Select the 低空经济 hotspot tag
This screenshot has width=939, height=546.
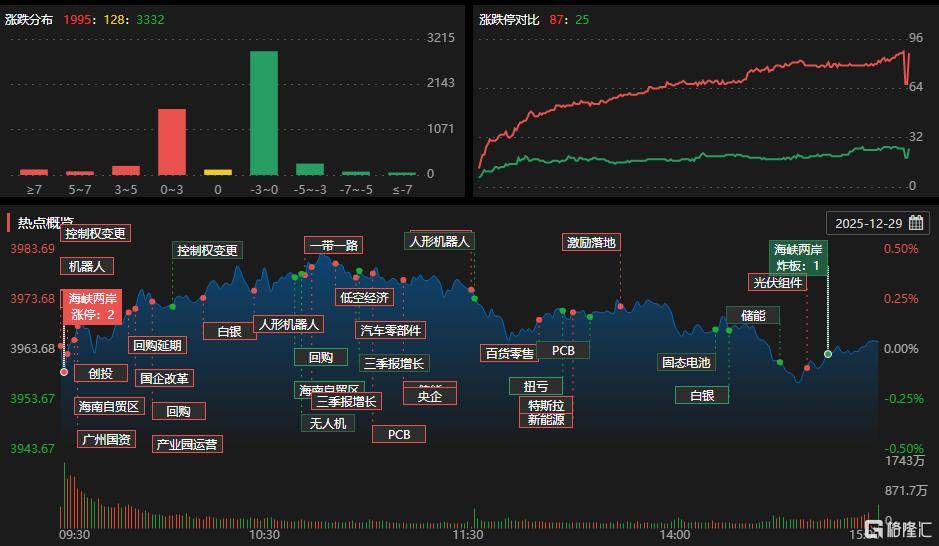(x=364, y=297)
